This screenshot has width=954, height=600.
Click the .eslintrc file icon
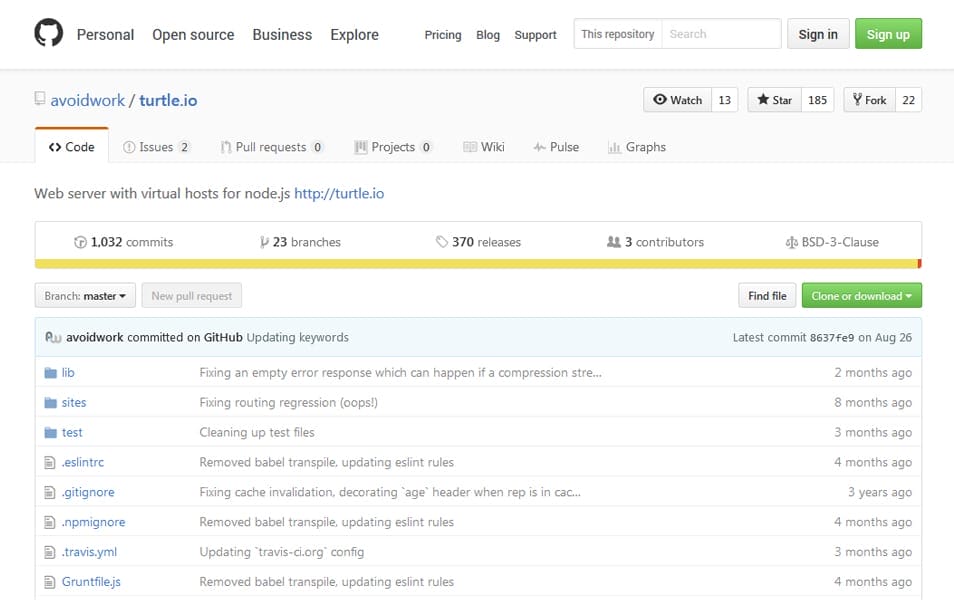51,463
